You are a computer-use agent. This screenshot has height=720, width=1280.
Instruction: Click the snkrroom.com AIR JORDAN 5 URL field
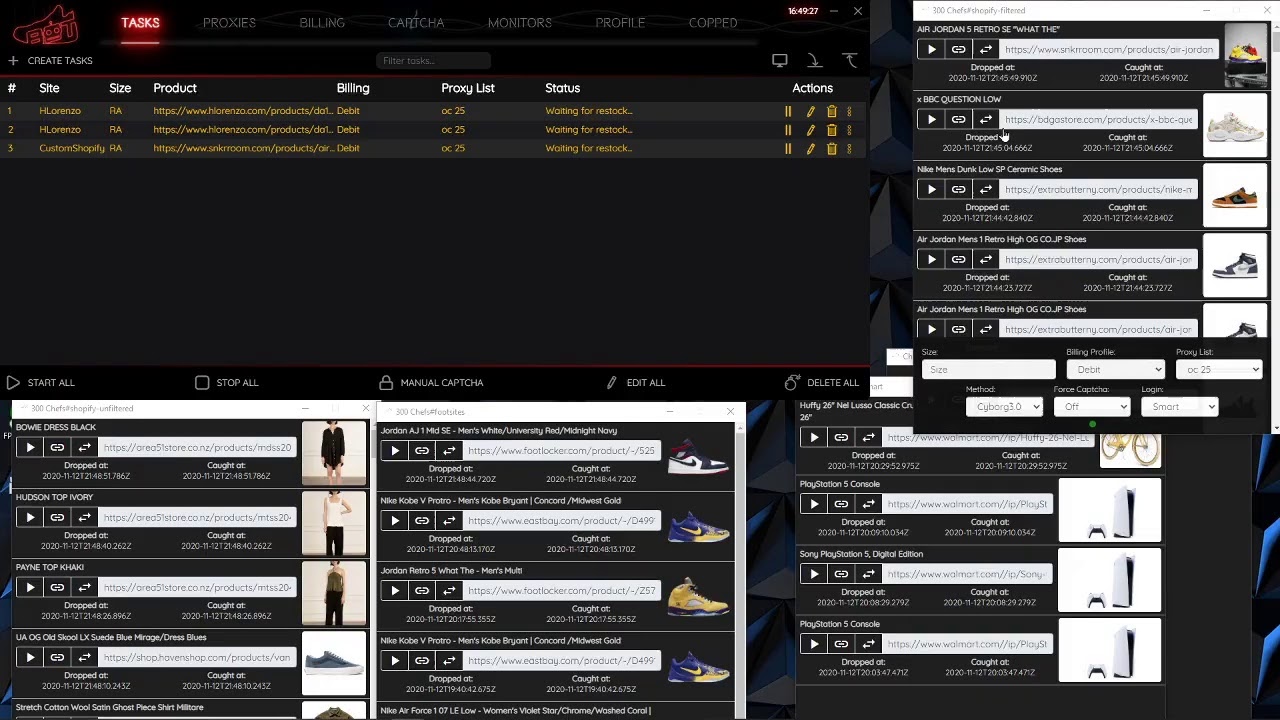[x=1109, y=49]
